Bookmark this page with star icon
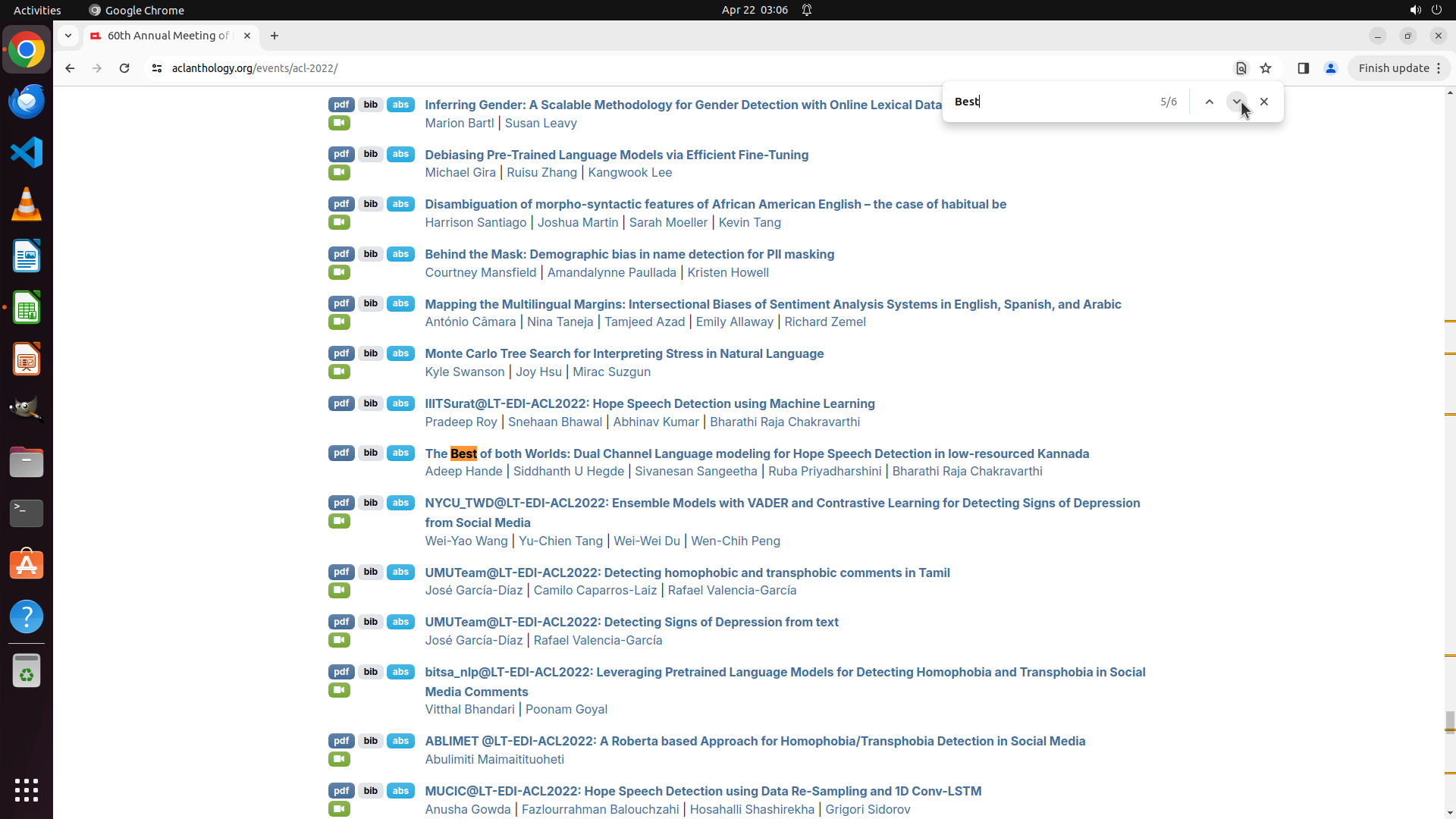This screenshot has width=1456, height=819. [x=1266, y=68]
